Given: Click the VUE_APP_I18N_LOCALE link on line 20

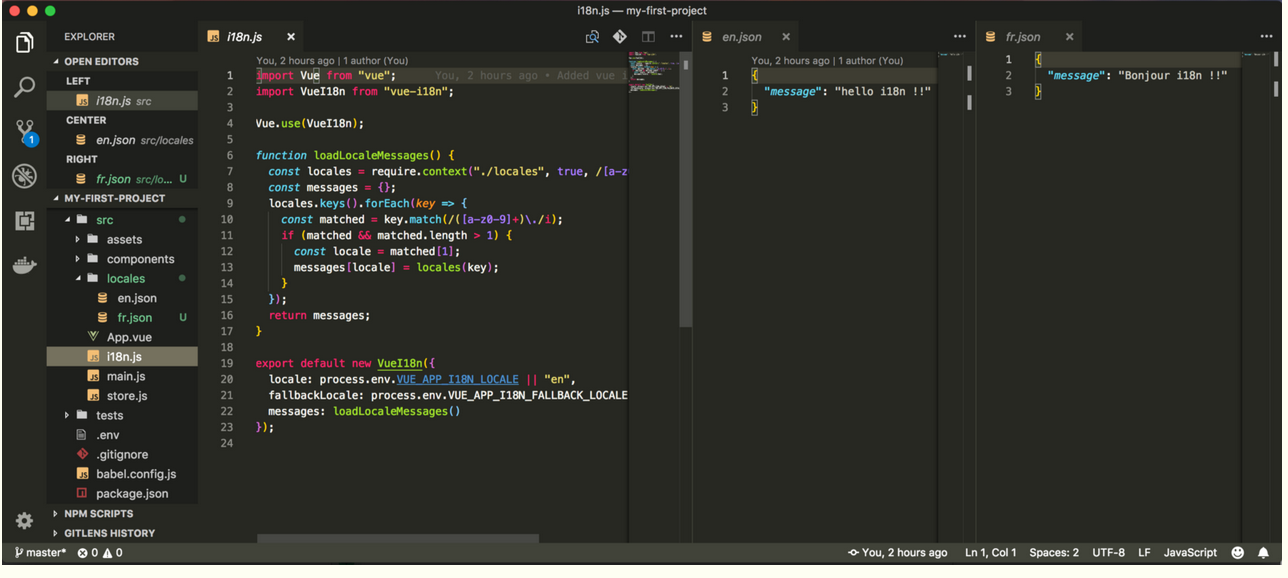Looking at the screenshot, I should click(458, 380).
